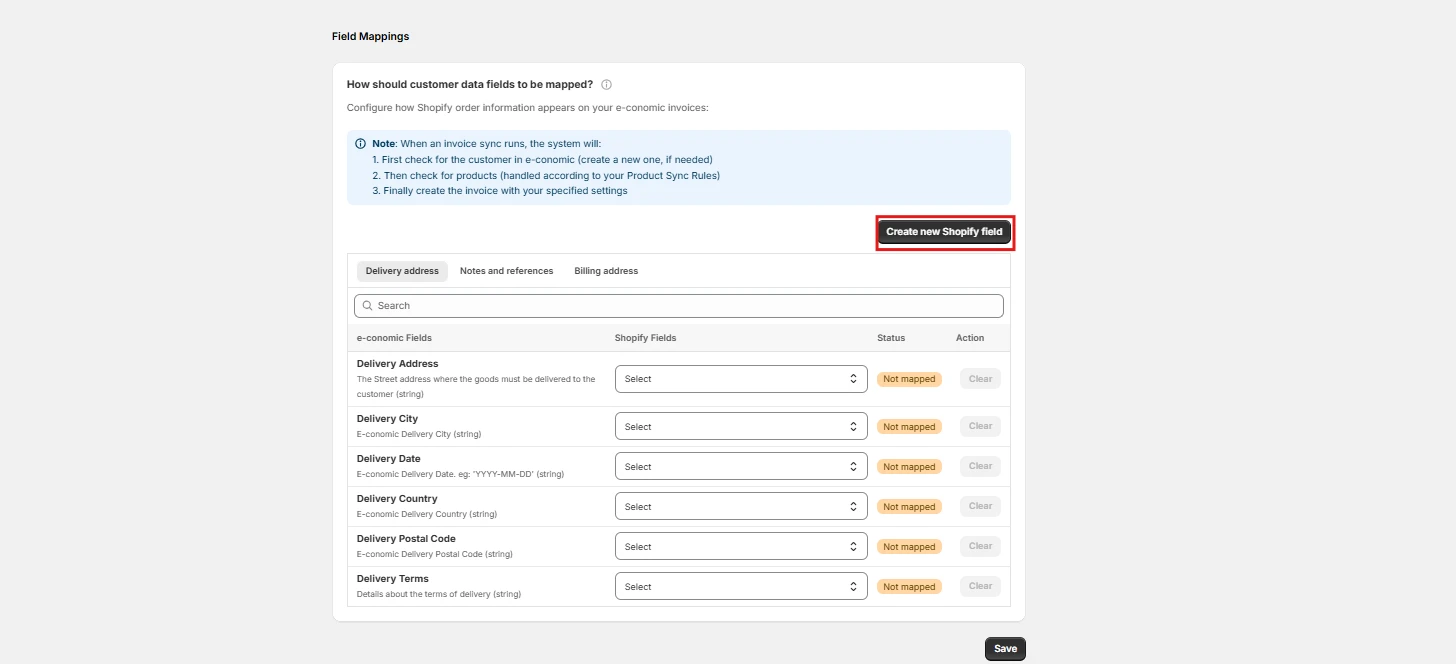Focus the Search input field
The image size is (1456, 664).
(679, 306)
